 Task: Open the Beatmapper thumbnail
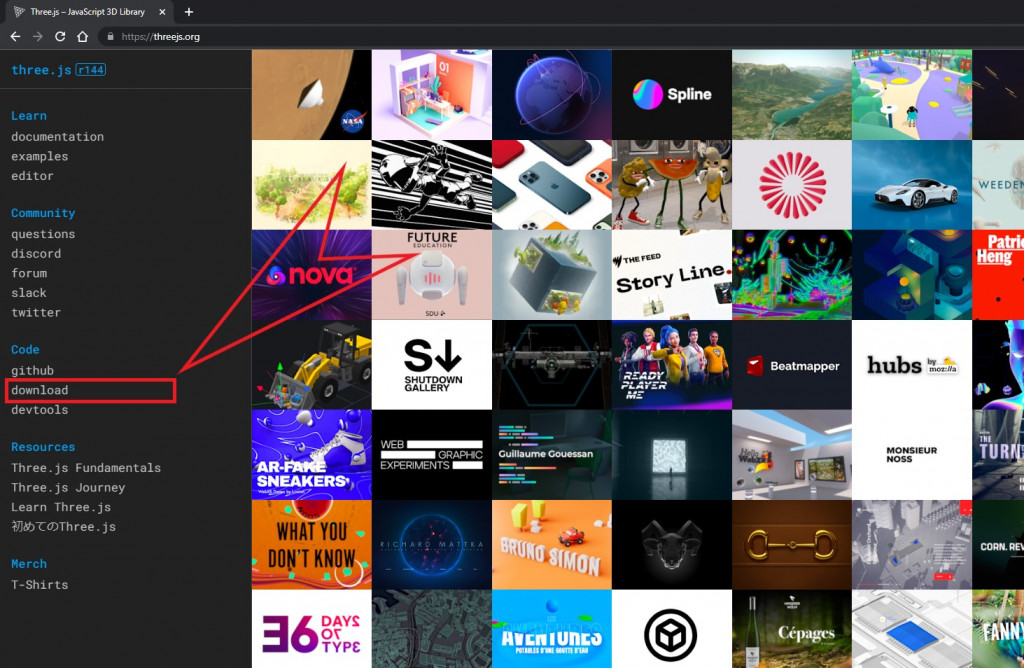click(792, 365)
